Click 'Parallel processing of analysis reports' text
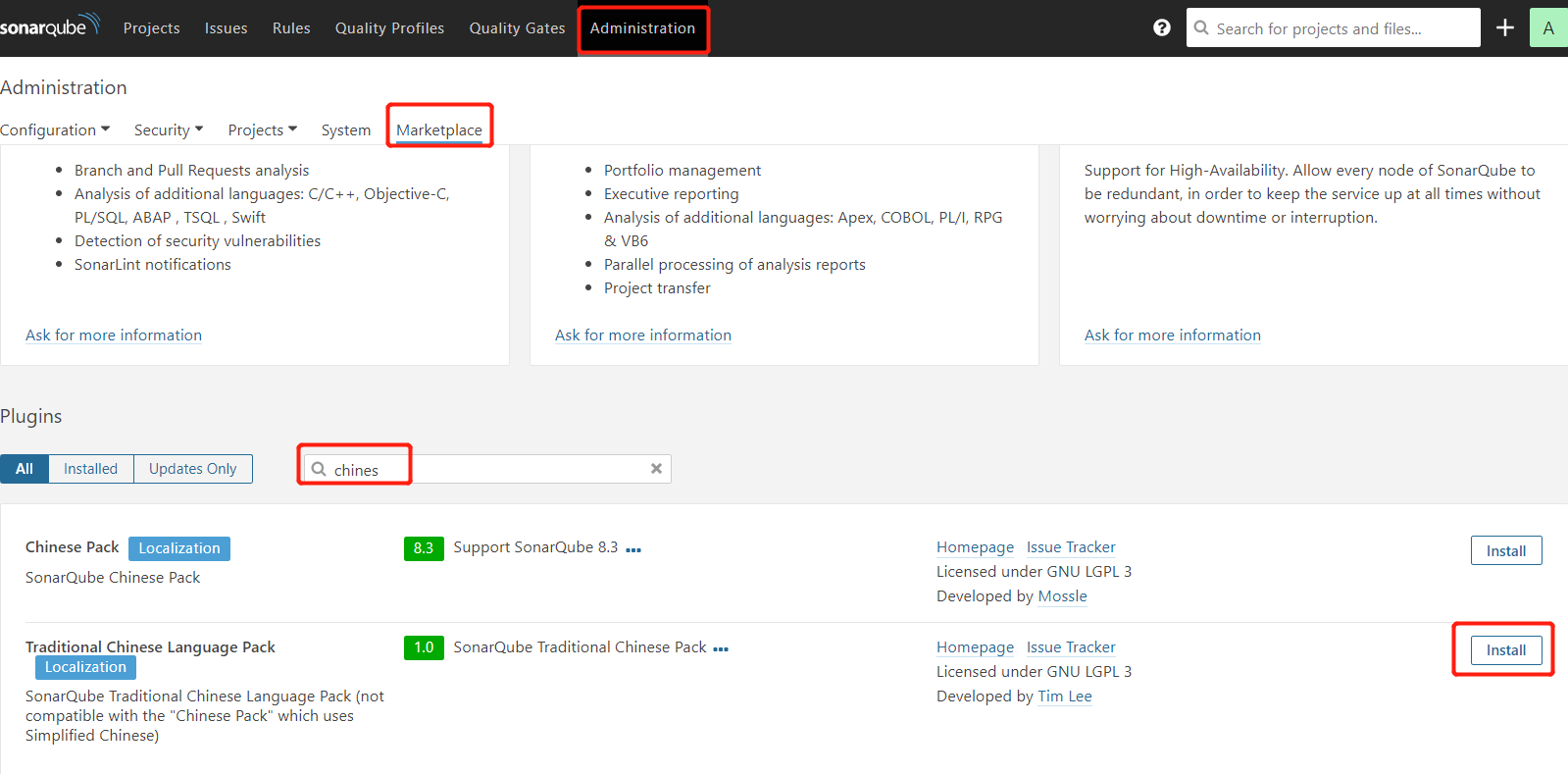Viewport: 1568px width, 774px height. coord(734,265)
